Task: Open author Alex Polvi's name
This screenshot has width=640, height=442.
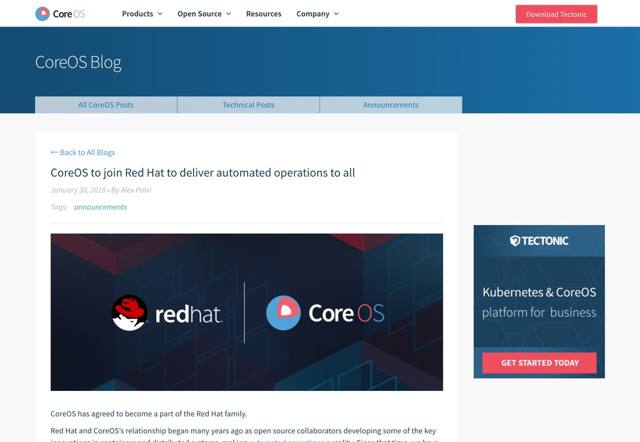Action: 136,190
